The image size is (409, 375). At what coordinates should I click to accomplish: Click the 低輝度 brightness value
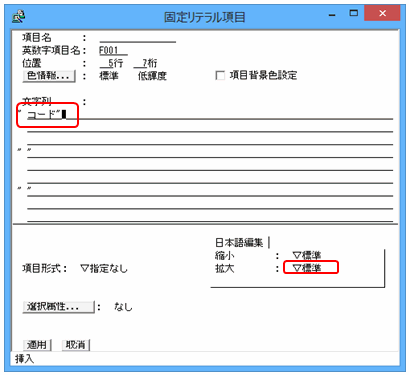coord(152,76)
